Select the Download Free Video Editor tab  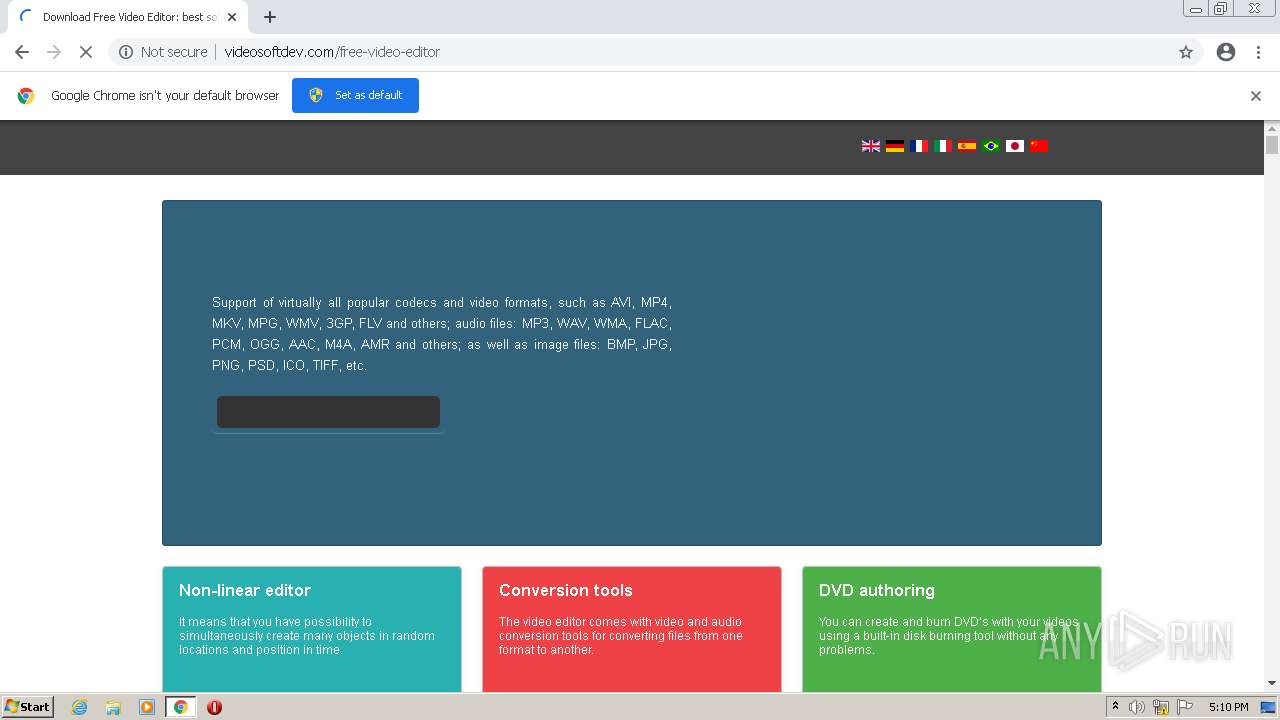coord(127,17)
